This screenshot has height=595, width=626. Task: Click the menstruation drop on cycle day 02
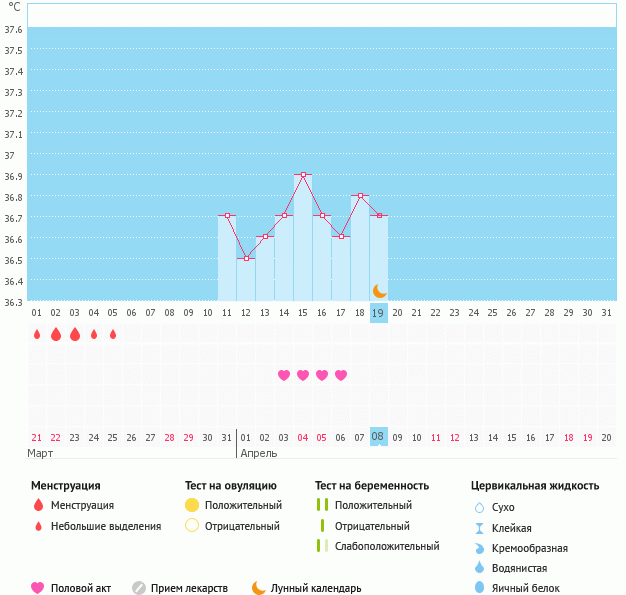point(56,334)
